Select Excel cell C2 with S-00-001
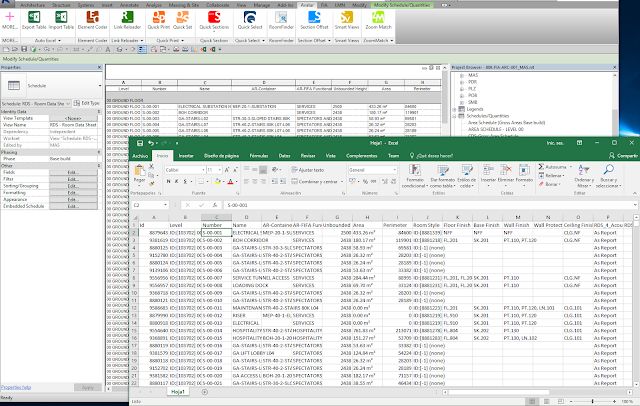Image resolution: width=640 pixels, height=406 pixels. point(216,233)
